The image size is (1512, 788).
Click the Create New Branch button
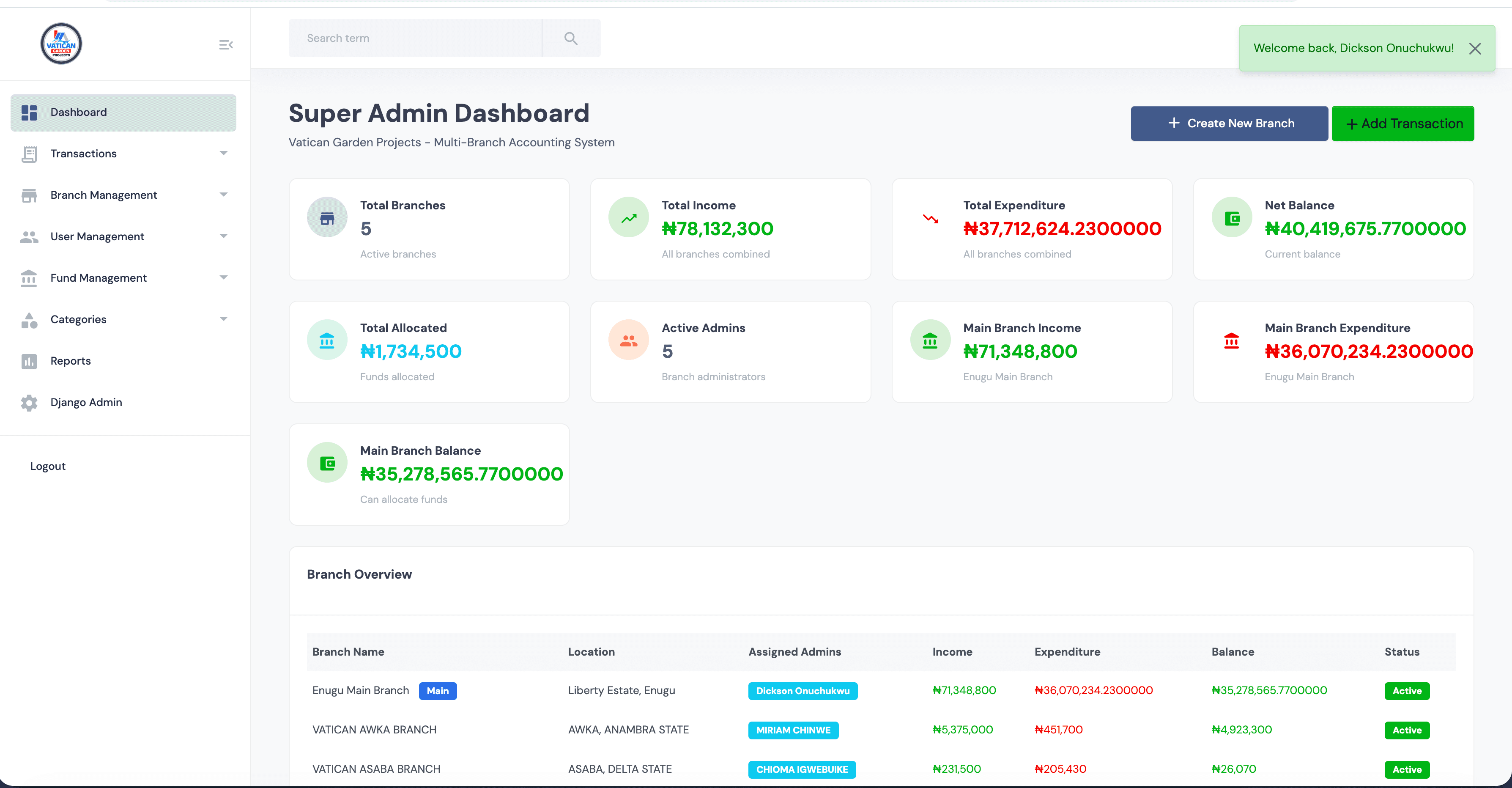tap(1229, 124)
